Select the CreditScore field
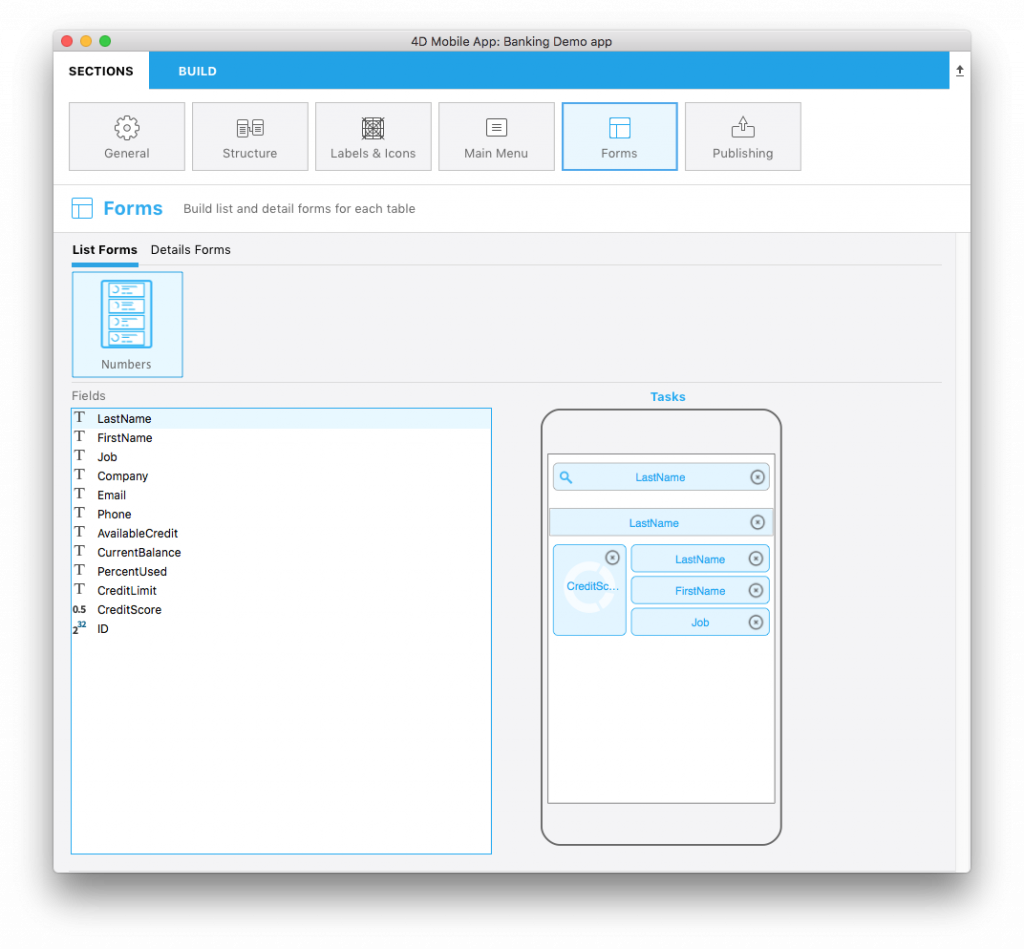The height and width of the screenshot is (949, 1024). pyautogui.click(x=281, y=609)
